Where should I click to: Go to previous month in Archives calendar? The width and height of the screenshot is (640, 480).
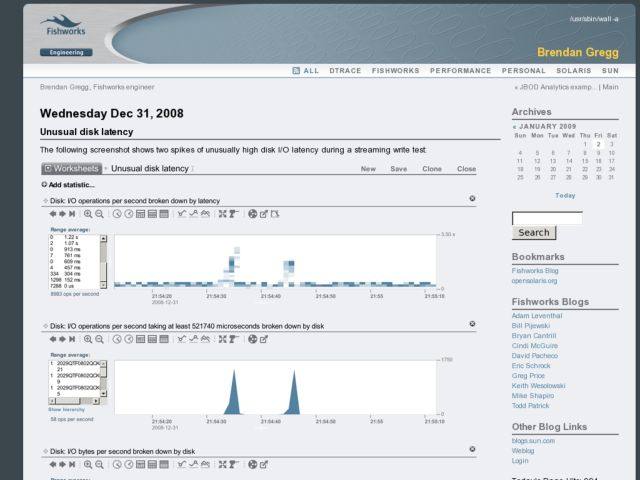point(515,127)
